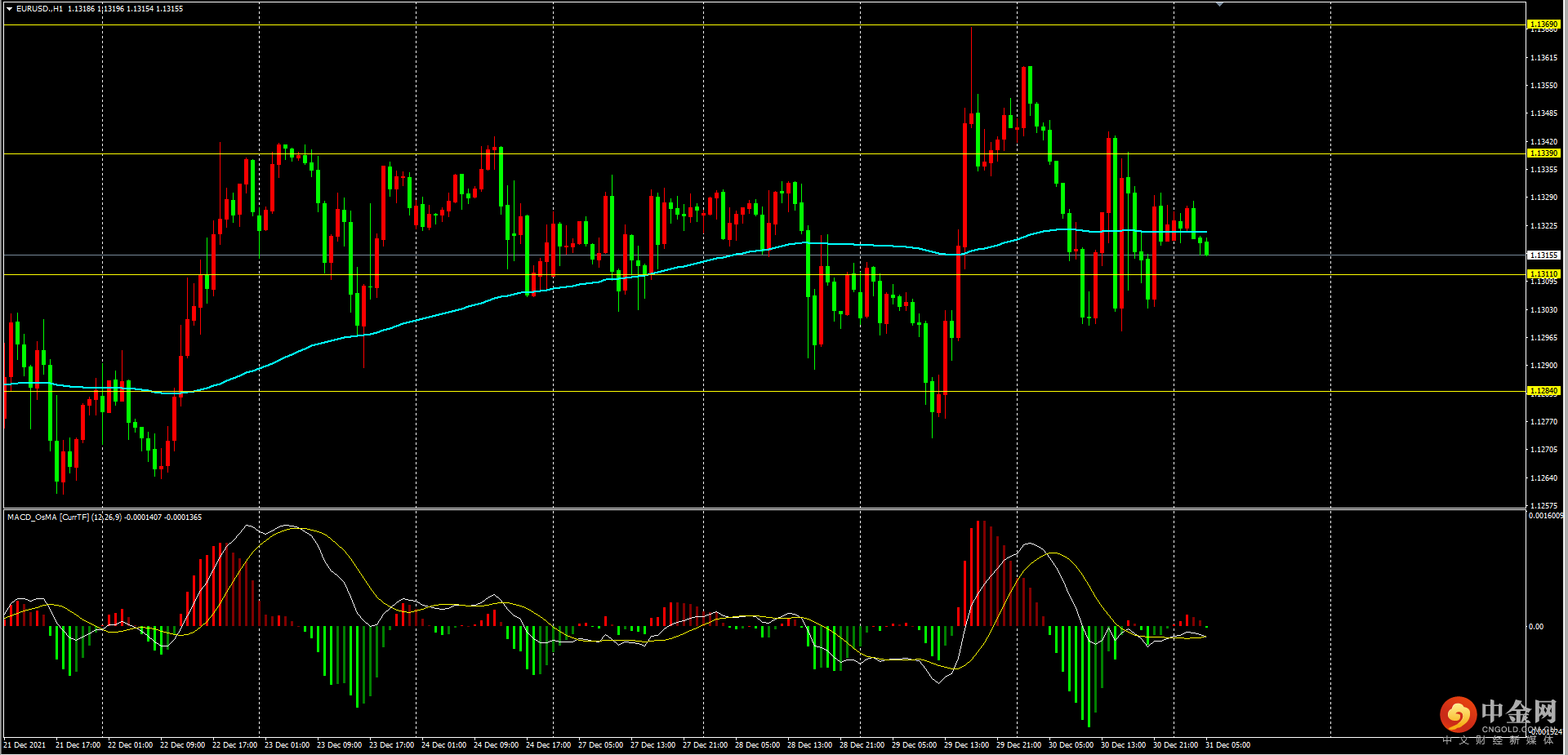Image resolution: width=1568 pixels, height=755 pixels.
Task: Click the 1.13485 price scale value
Action: pyautogui.click(x=1543, y=113)
